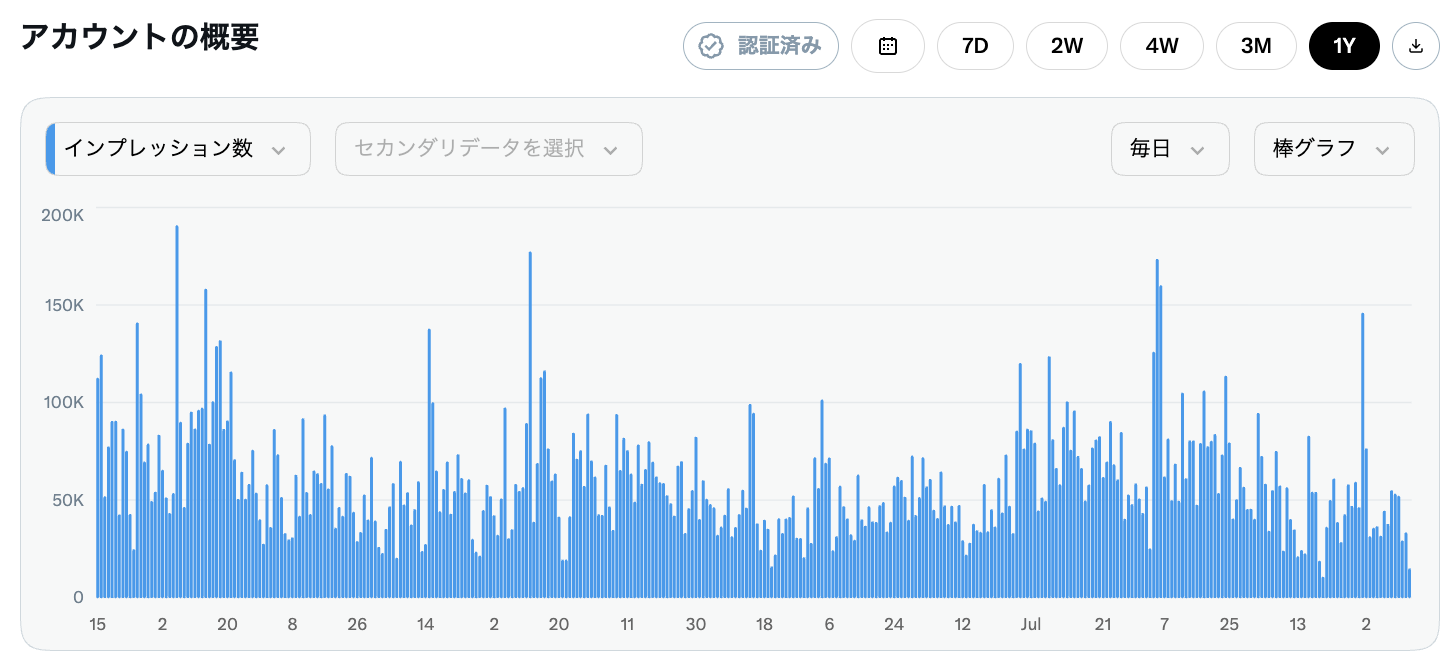
Task: Click the x-axis label 15
Action: pyautogui.click(x=97, y=624)
